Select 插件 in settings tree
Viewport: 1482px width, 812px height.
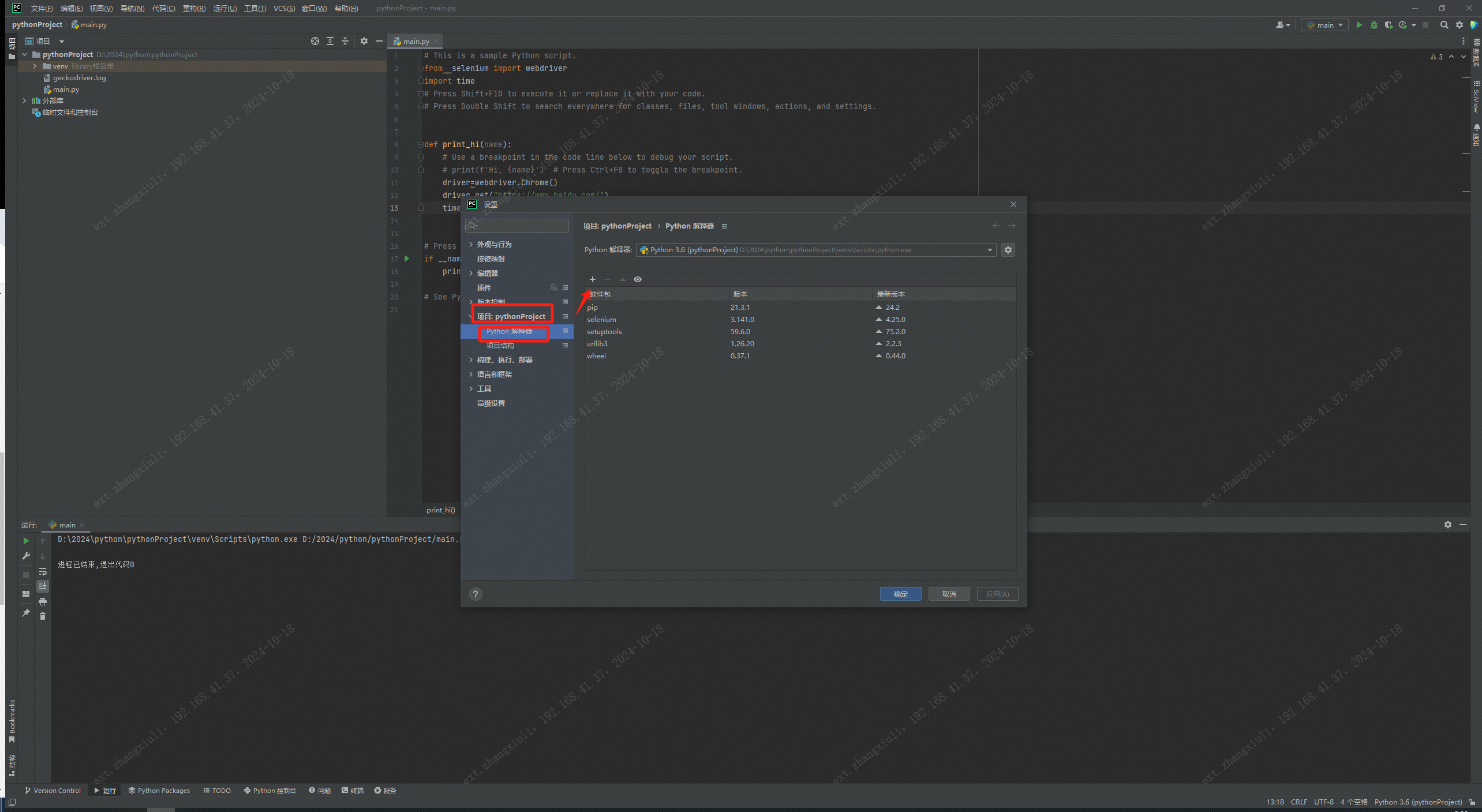click(484, 288)
